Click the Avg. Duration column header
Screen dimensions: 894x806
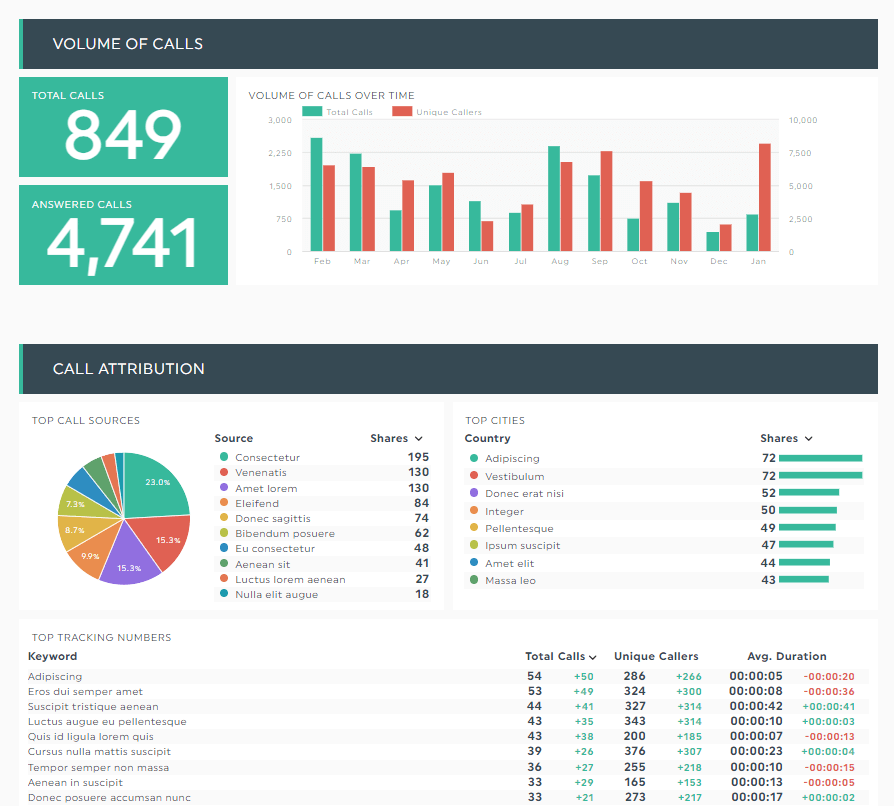click(x=786, y=656)
